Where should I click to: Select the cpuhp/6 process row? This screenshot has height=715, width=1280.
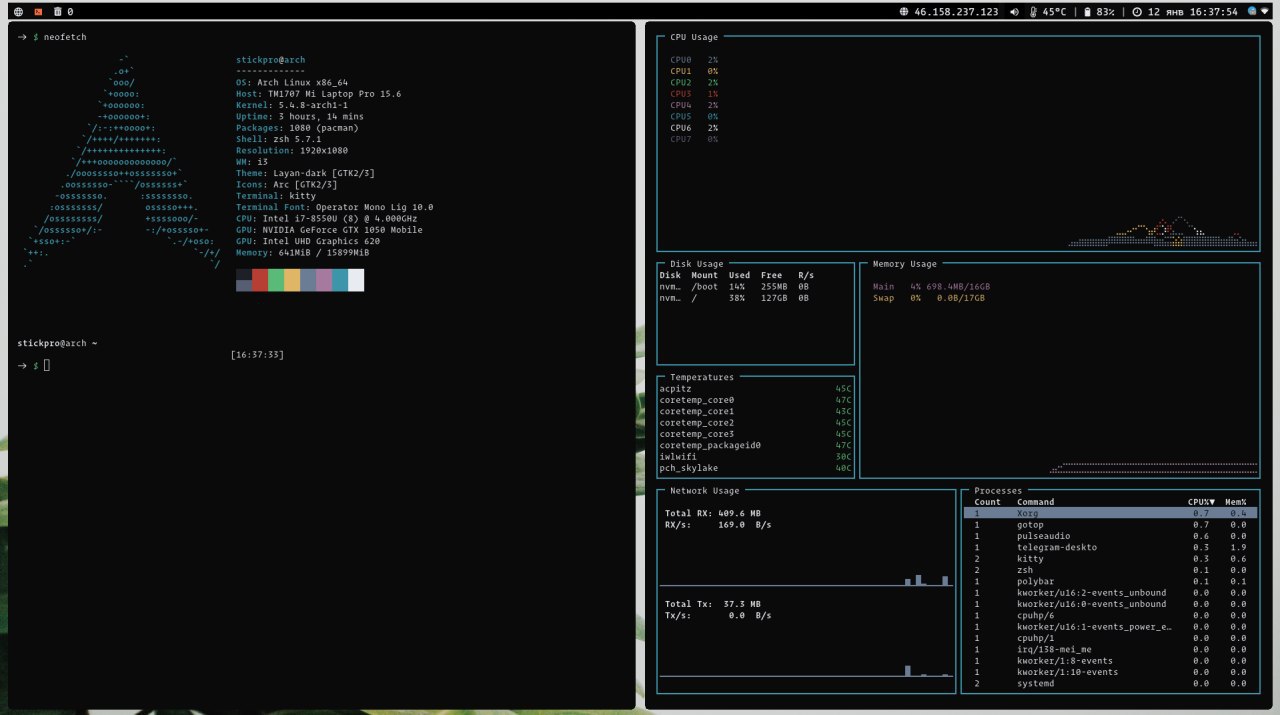[x=1110, y=615]
